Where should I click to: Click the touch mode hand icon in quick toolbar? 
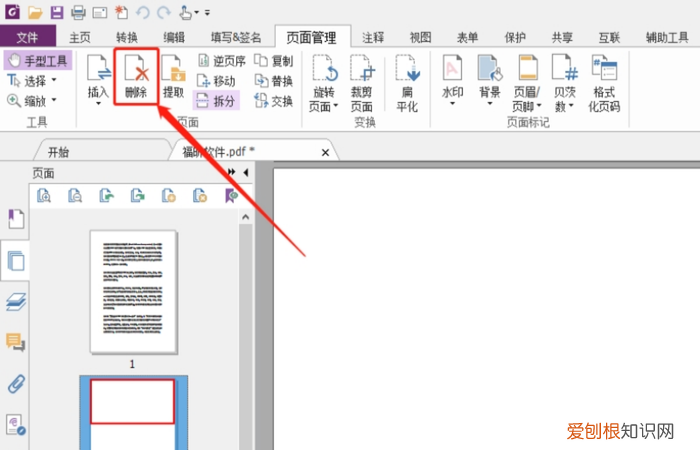(185, 12)
